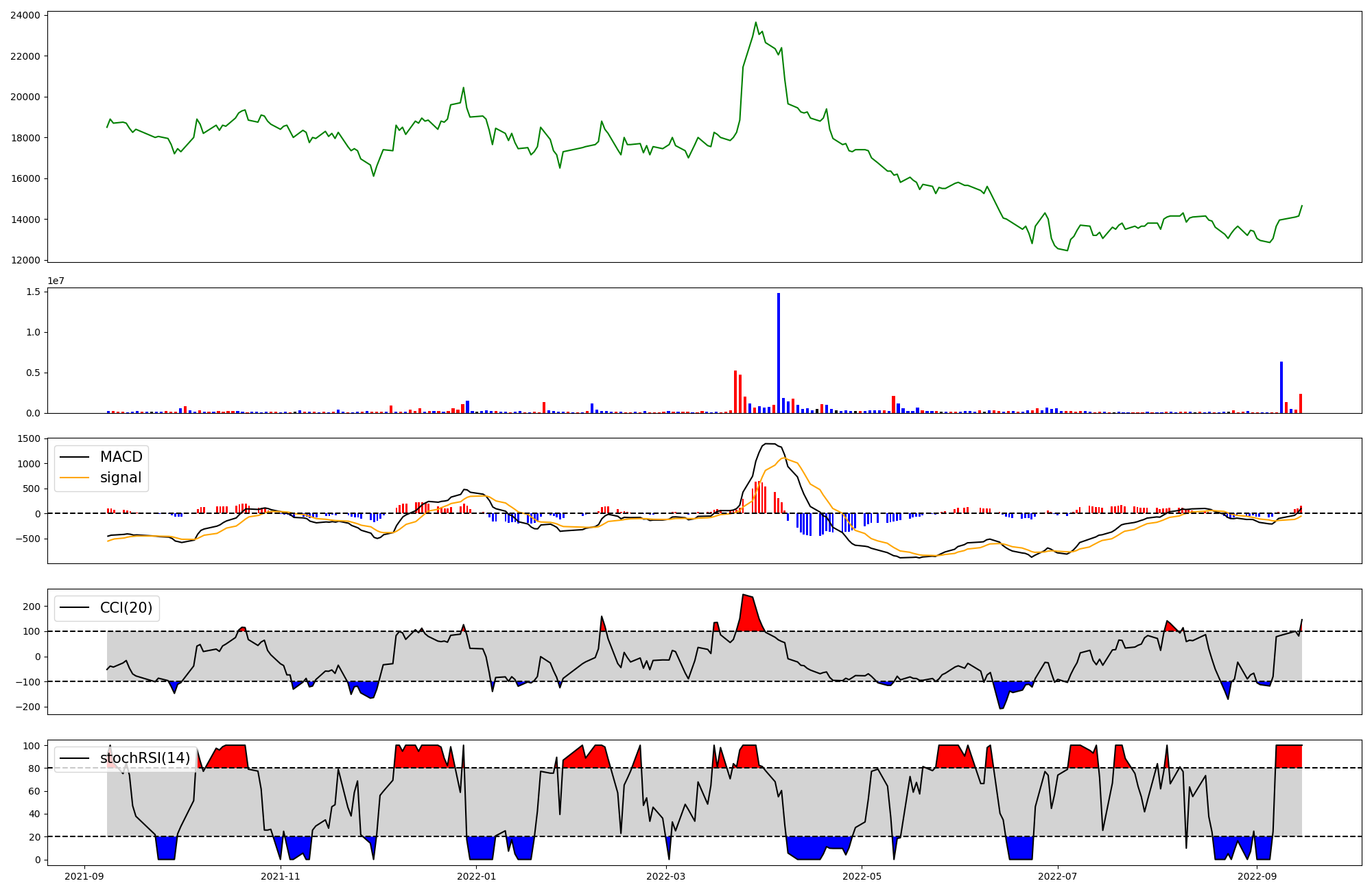Click the second tallest blue volume bar near 2022-09

tap(1281, 388)
